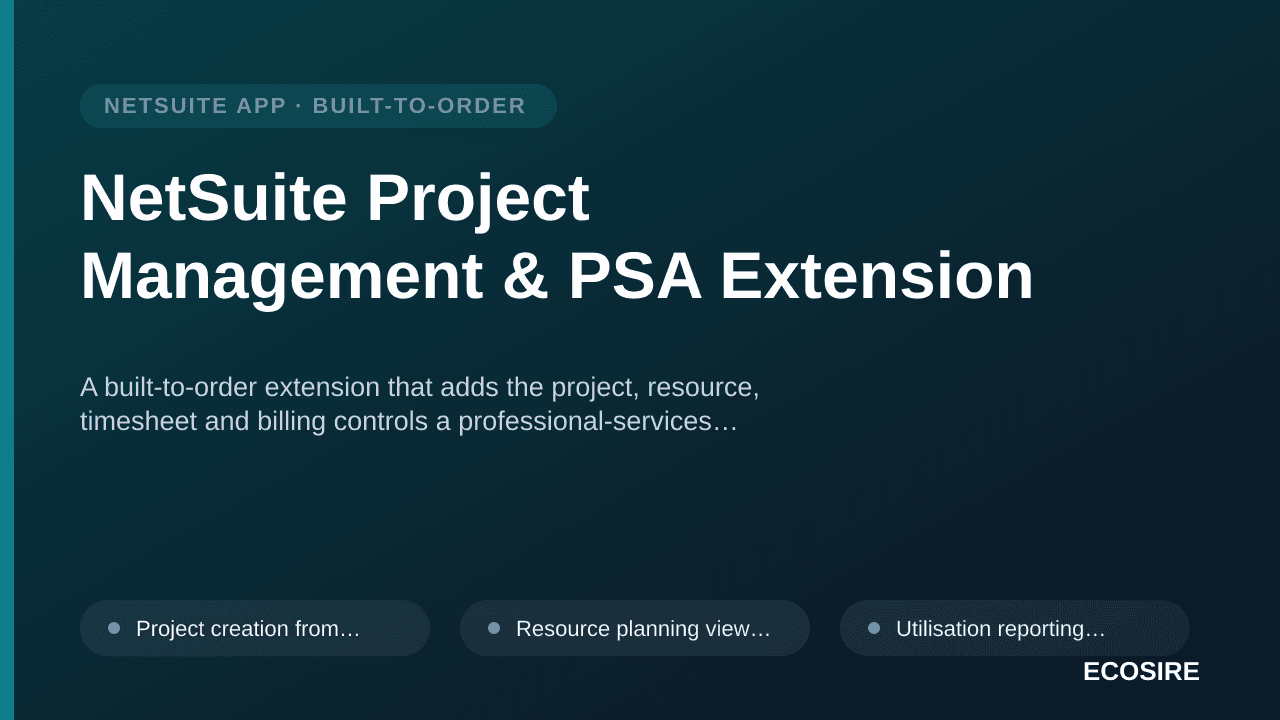Click the "NETSUITE APP · BUILT-TO-ORDER" badge
1280x720 pixels.
[318, 106]
